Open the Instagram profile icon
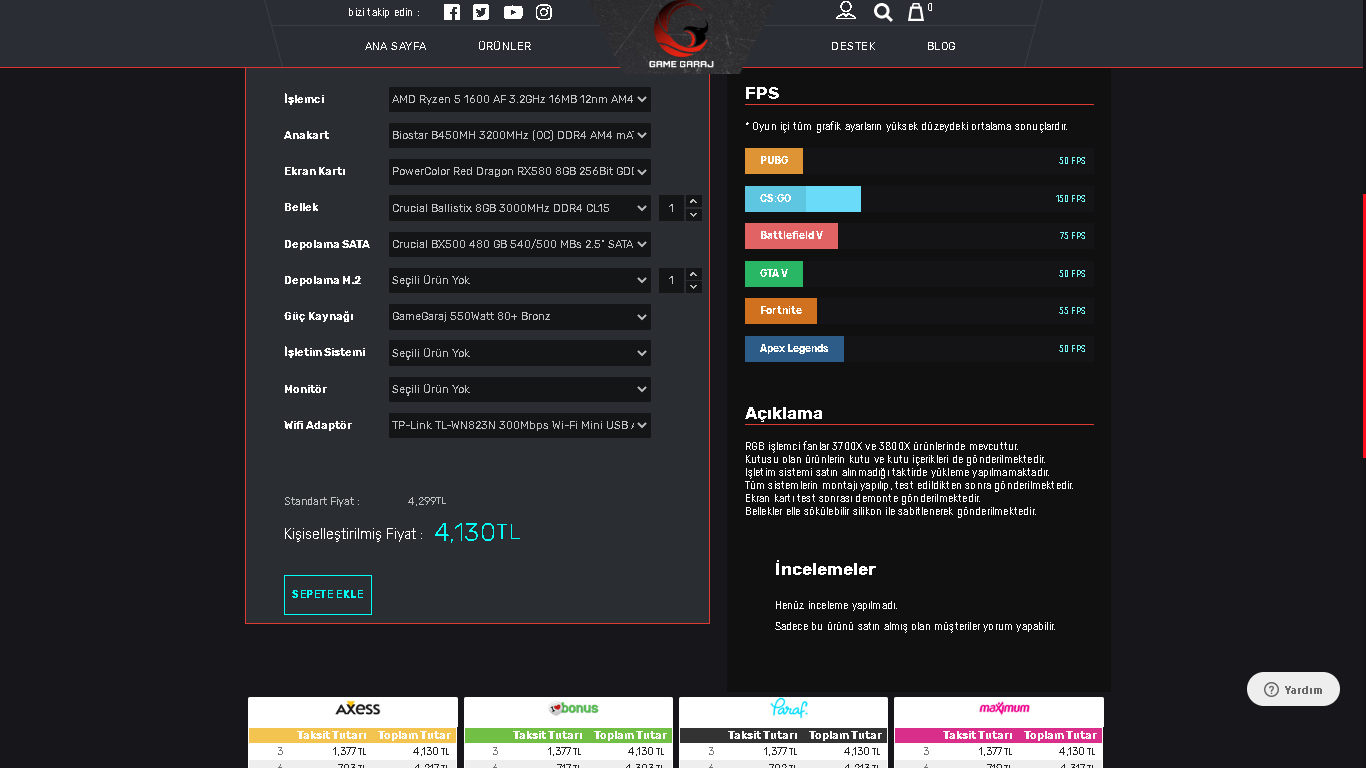Viewport: 1366px width, 768px height. coord(544,12)
